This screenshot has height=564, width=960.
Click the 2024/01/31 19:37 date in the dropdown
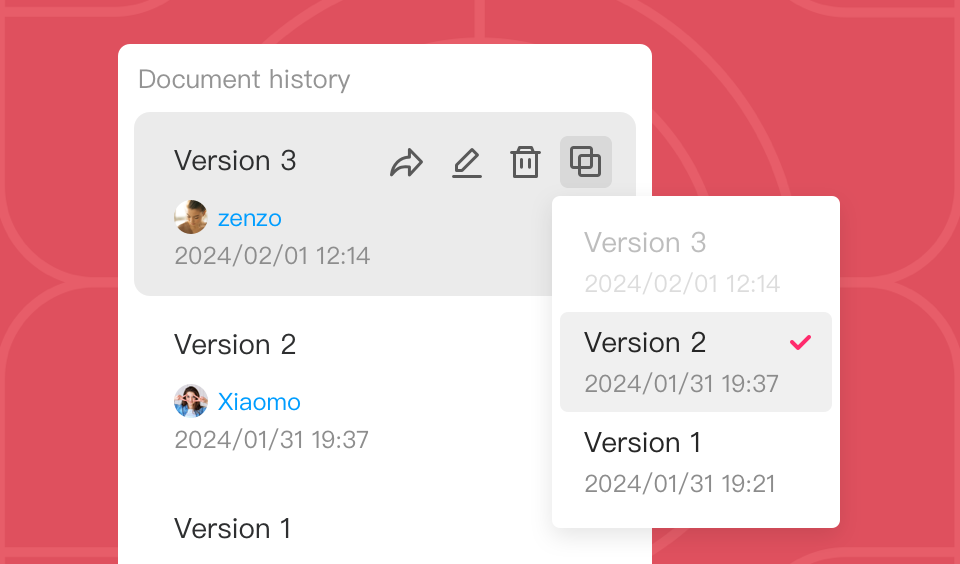681,383
